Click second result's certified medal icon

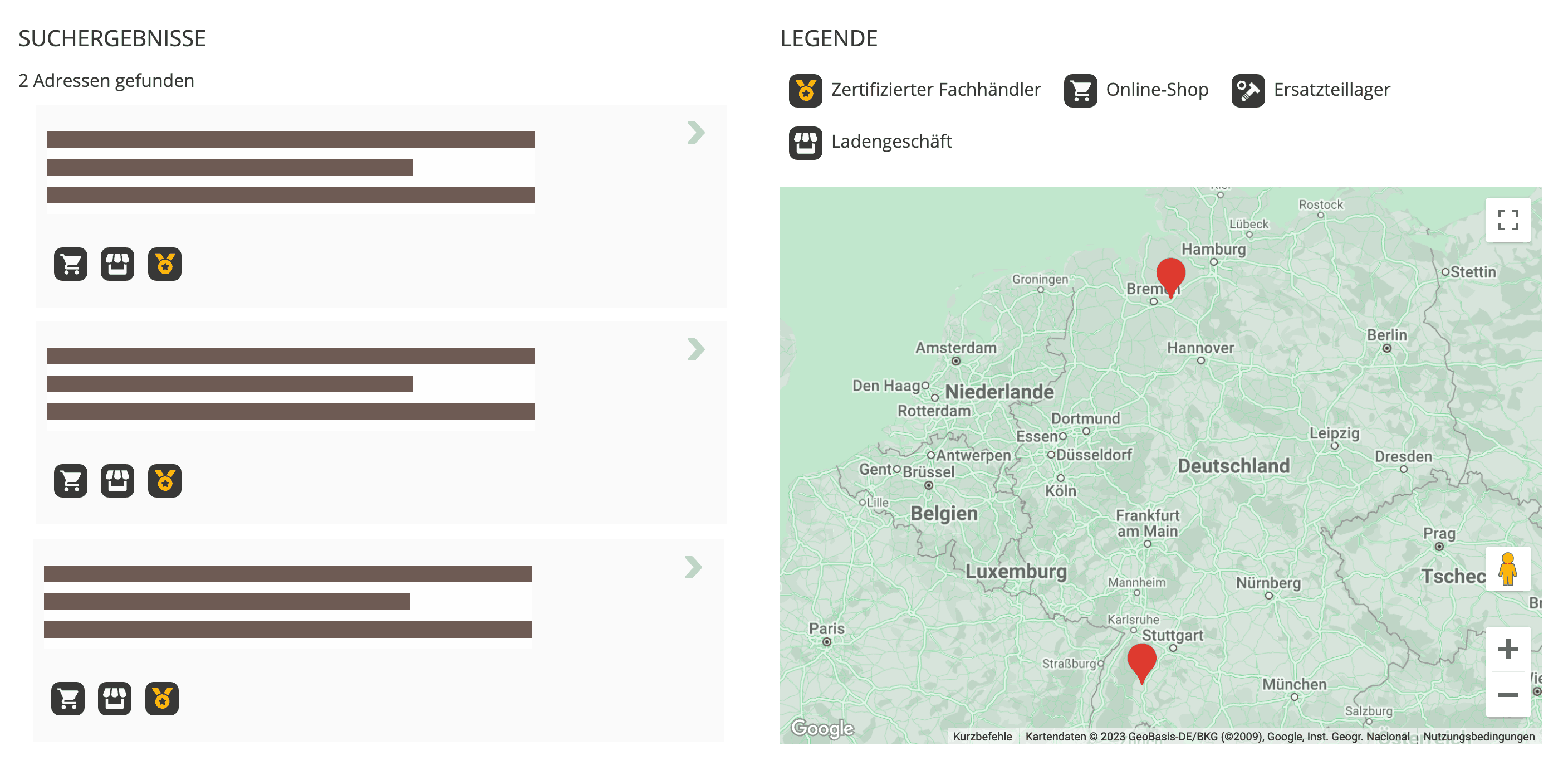(x=164, y=481)
